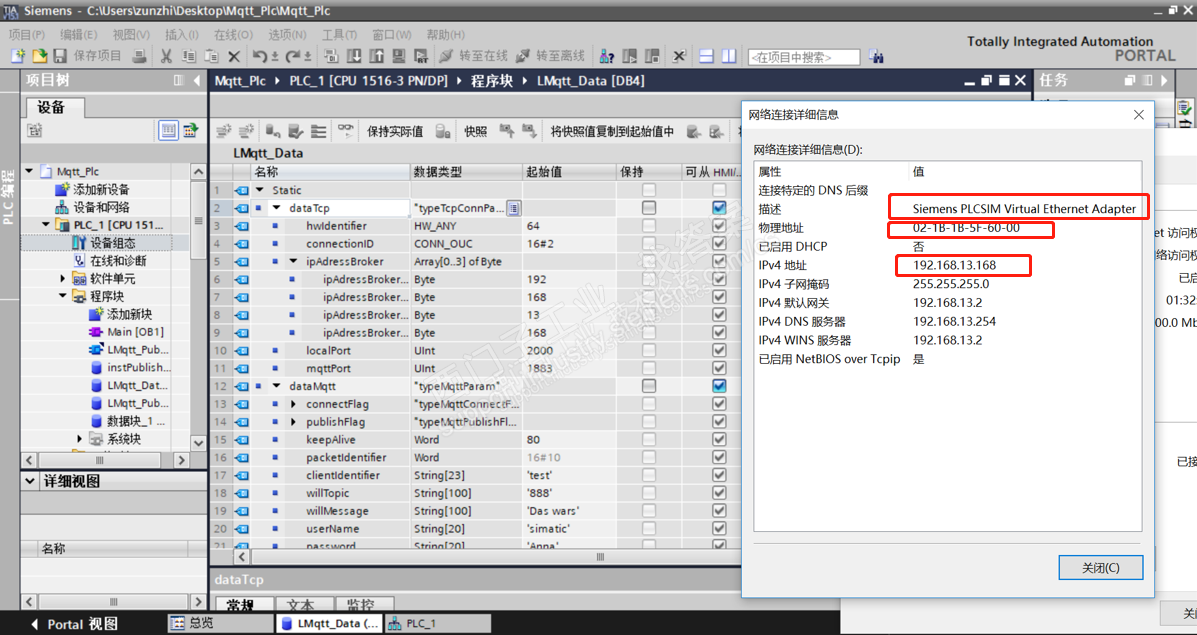Click the project tree scroll-down arrow
Screen dimensions: 1197x635
pyautogui.click(x=198, y=442)
